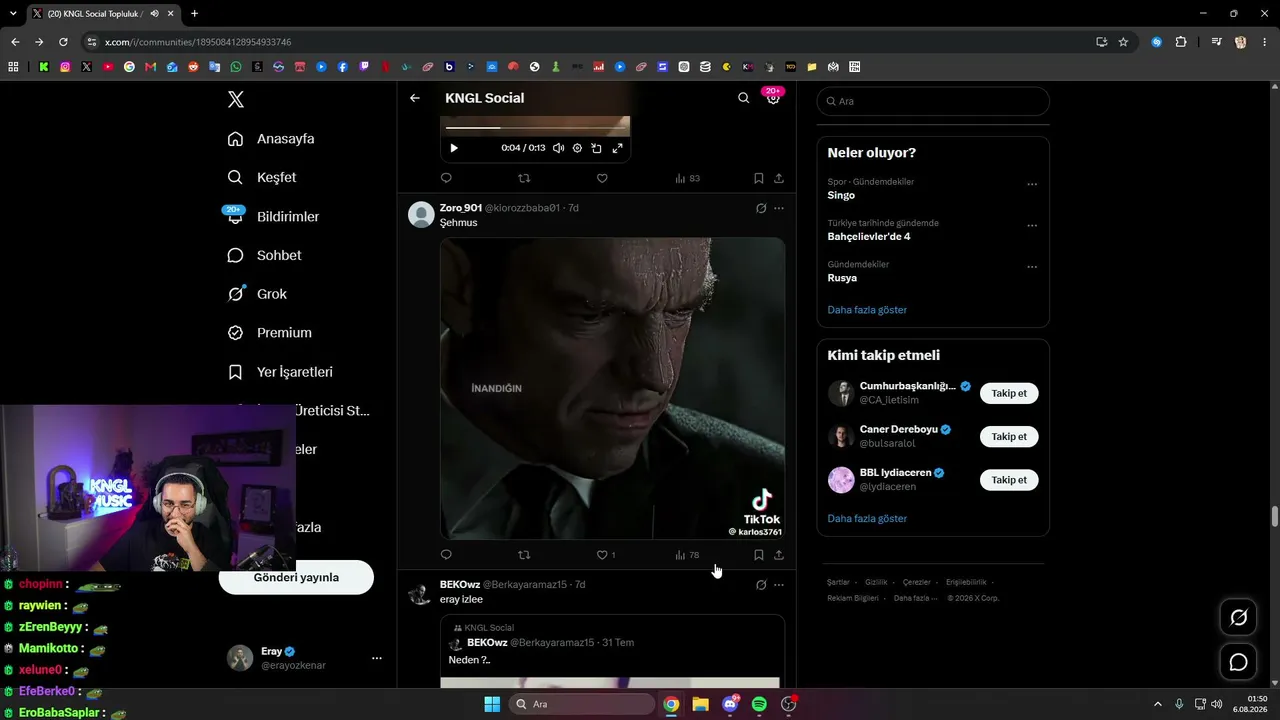Screen dimensions: 1280x720
Task: Click the X logo in the sidebar
Action: click(235, 99)
